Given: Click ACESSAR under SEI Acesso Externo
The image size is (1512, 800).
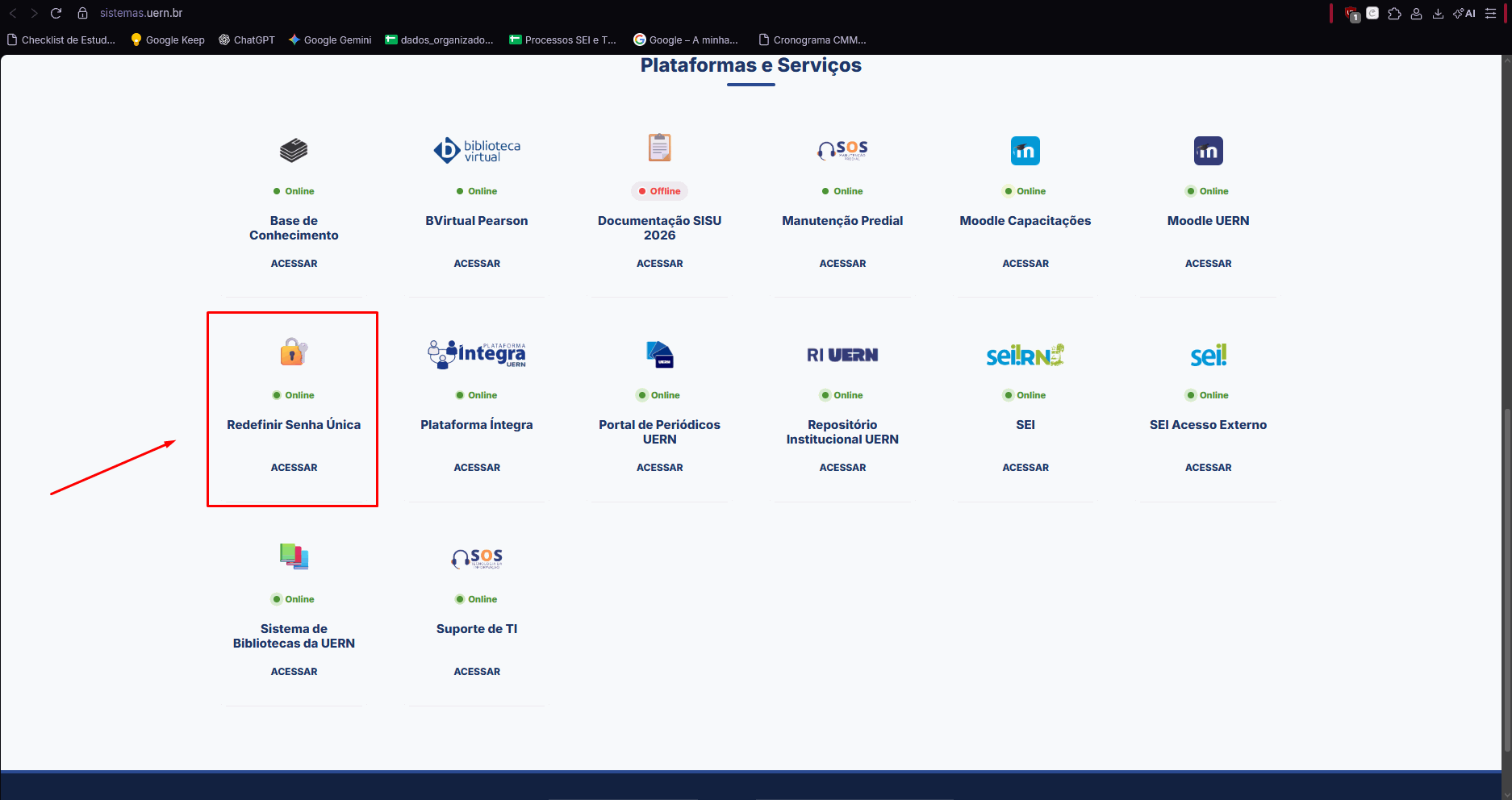Looking at the screenshot, I should [x=1208, y=468].
